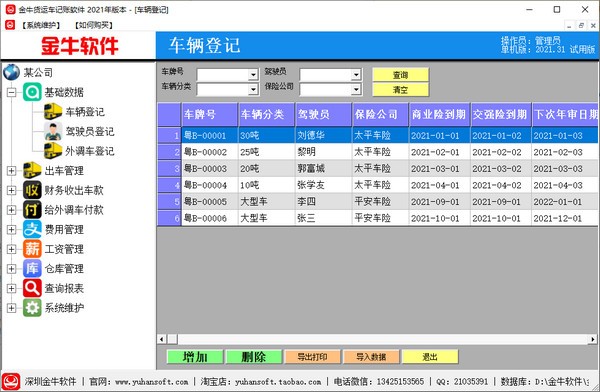Viewport: 600px width, 392px height.
Task: Open 驾驶员登记 in the sidebar tree
Action: point(90,131)
